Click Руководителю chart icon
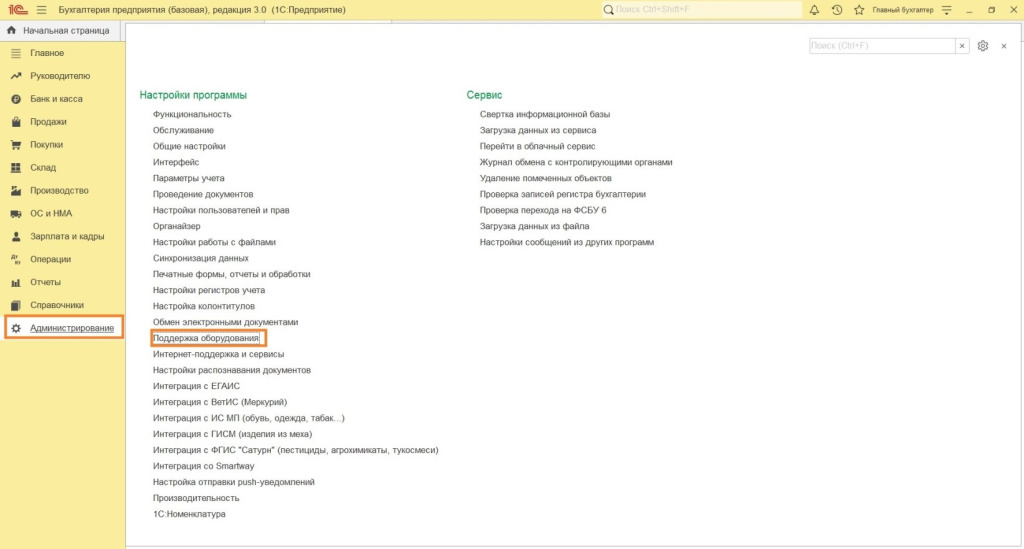Image resolution: width=1024 pixels, height=549 pixels. (16, 76)
